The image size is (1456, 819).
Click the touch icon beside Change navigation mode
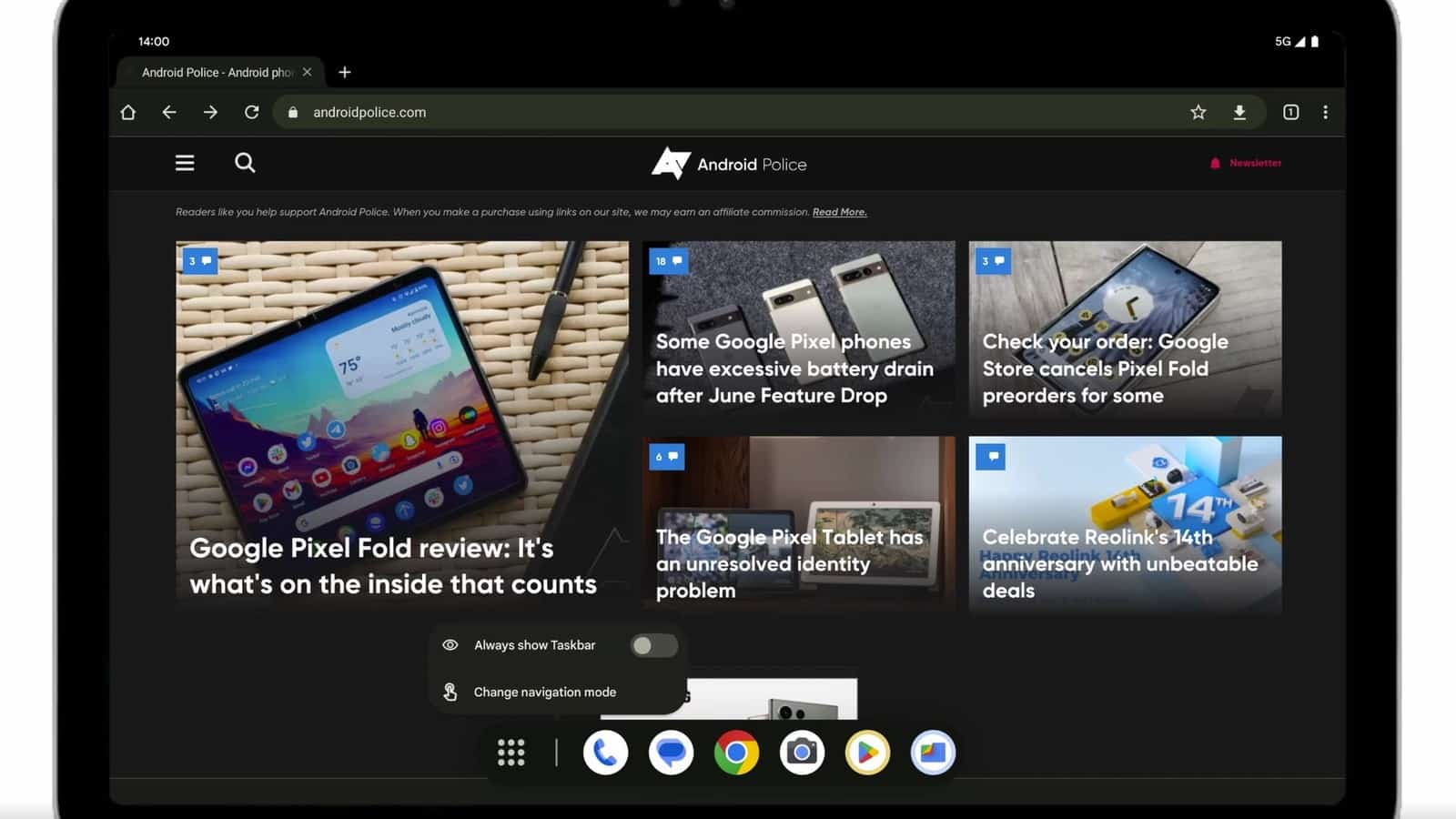[450, 693]
